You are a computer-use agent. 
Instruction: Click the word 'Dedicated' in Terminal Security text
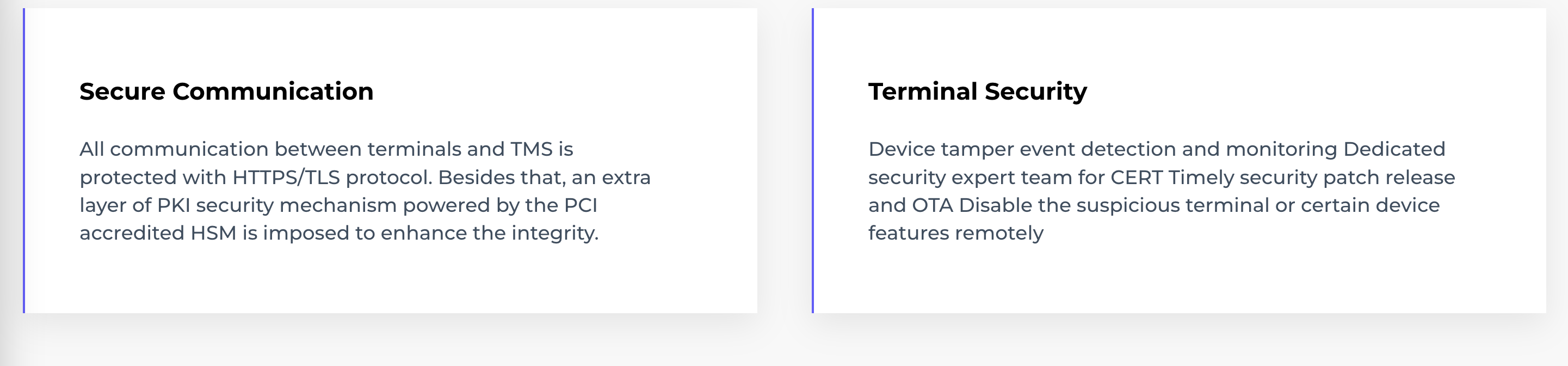1394,149
